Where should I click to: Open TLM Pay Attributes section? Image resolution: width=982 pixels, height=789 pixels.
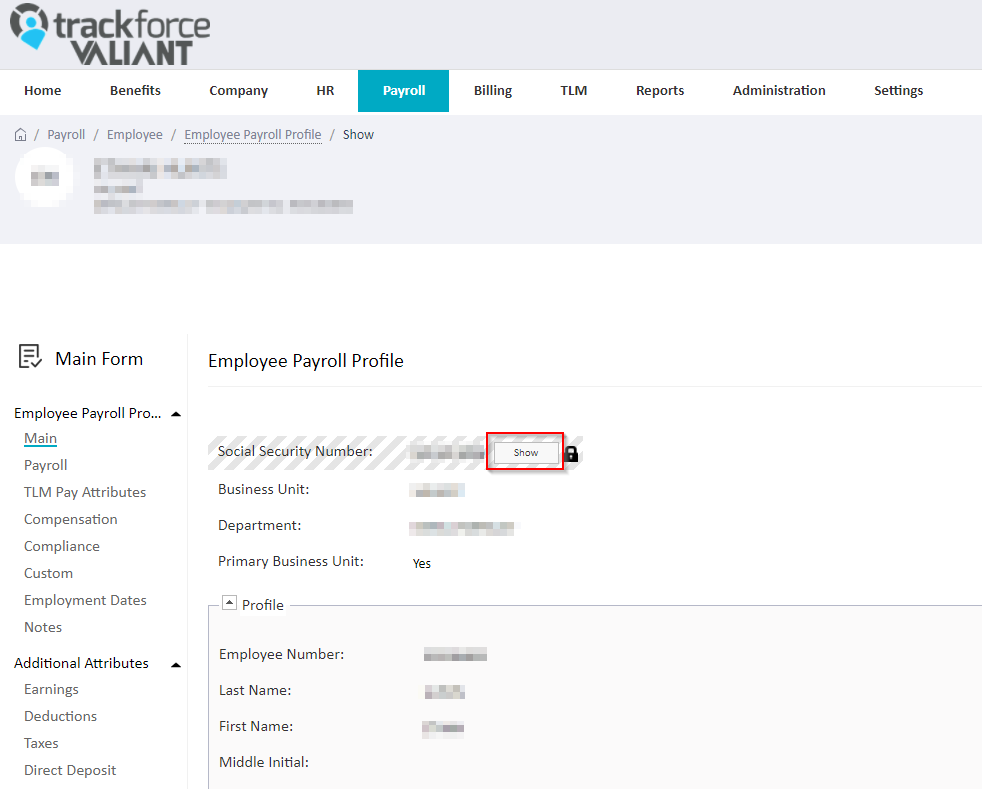(85, 492)
